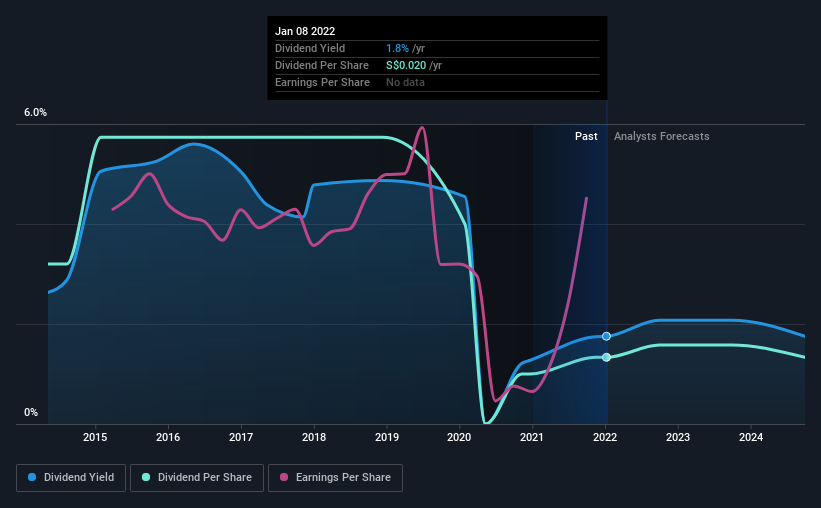Click the 1.8% dividend yield tooltip value
The width and height of the screenshot is (821, 508).
(x=397, y=48)
